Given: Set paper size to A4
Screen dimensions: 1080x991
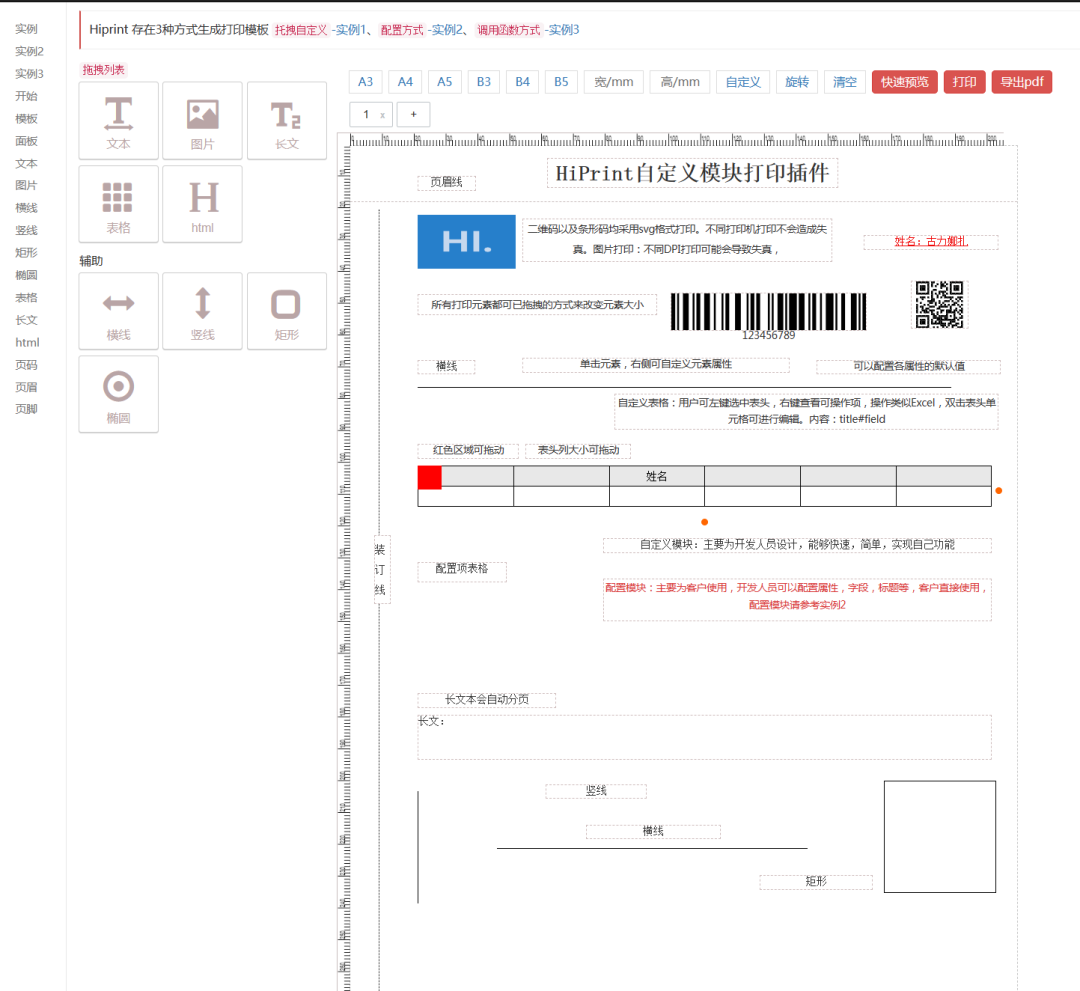Looking at the screenshot, I should click(x=405, y=82).
